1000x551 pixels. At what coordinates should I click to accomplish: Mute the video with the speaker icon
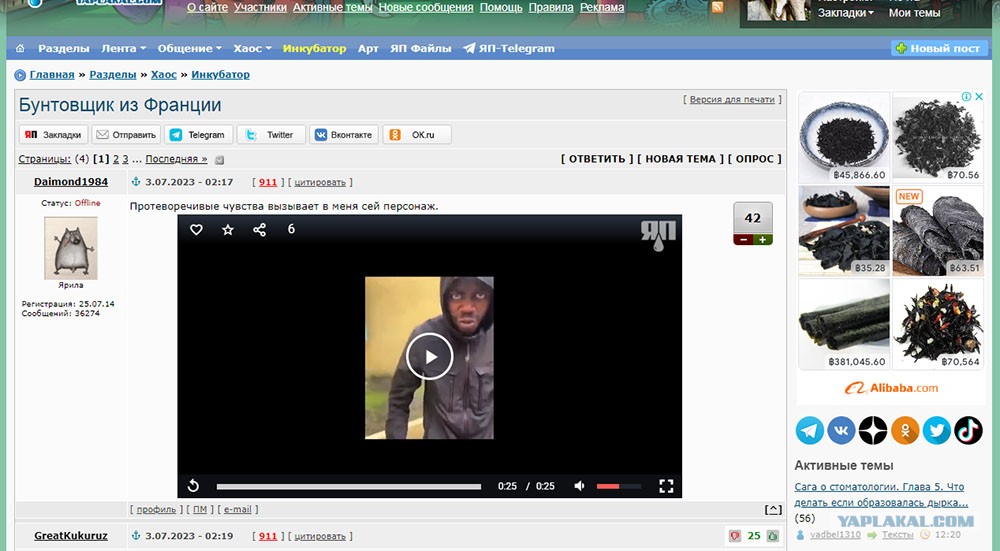(579, 486)
